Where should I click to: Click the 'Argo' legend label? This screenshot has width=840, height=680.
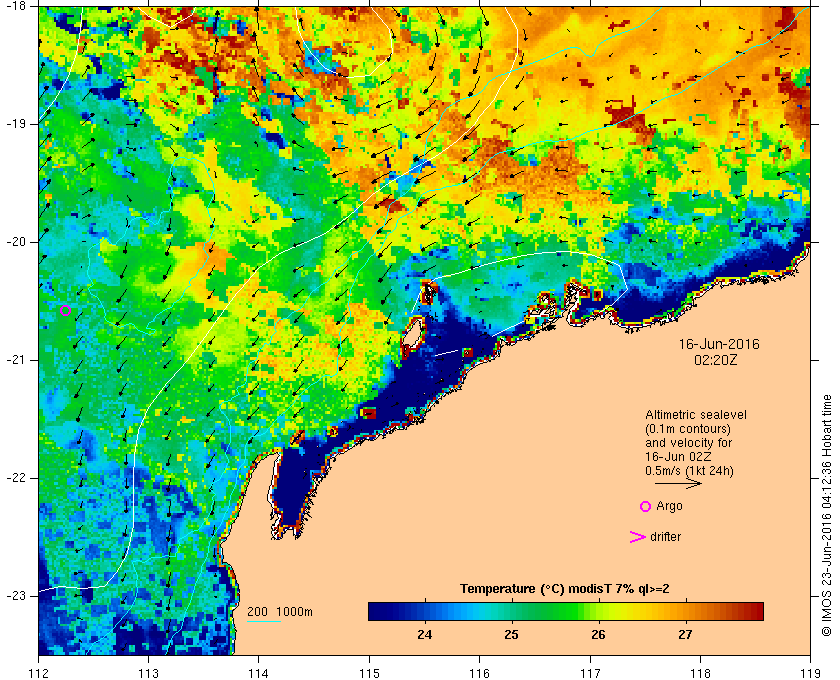(669, 506)
